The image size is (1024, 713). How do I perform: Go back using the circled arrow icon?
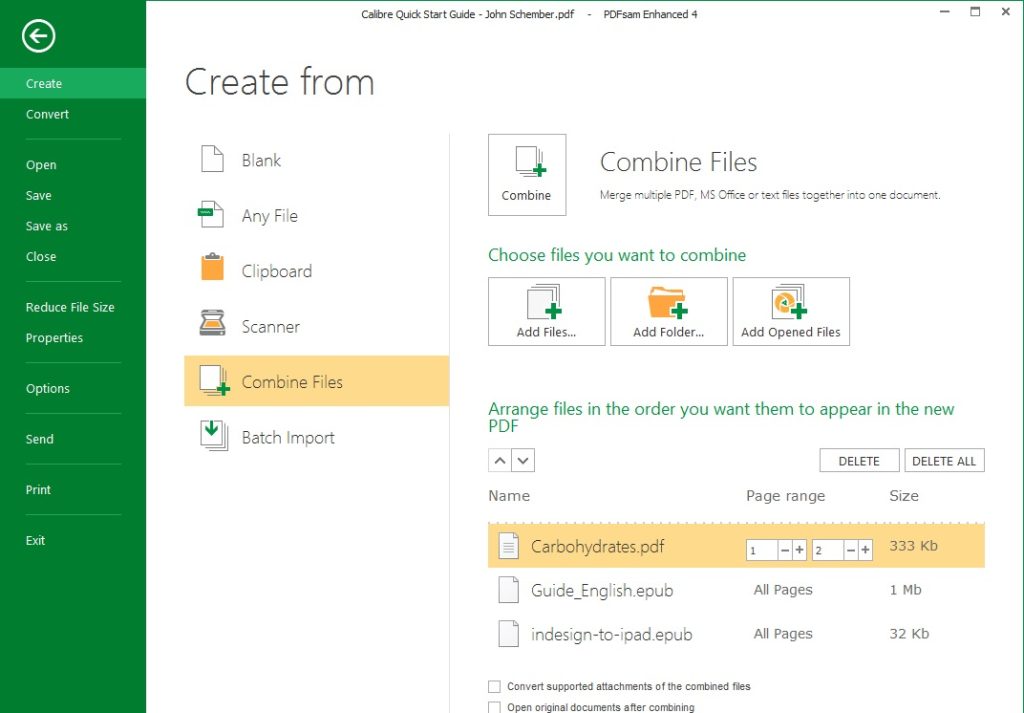pos(38,35)
